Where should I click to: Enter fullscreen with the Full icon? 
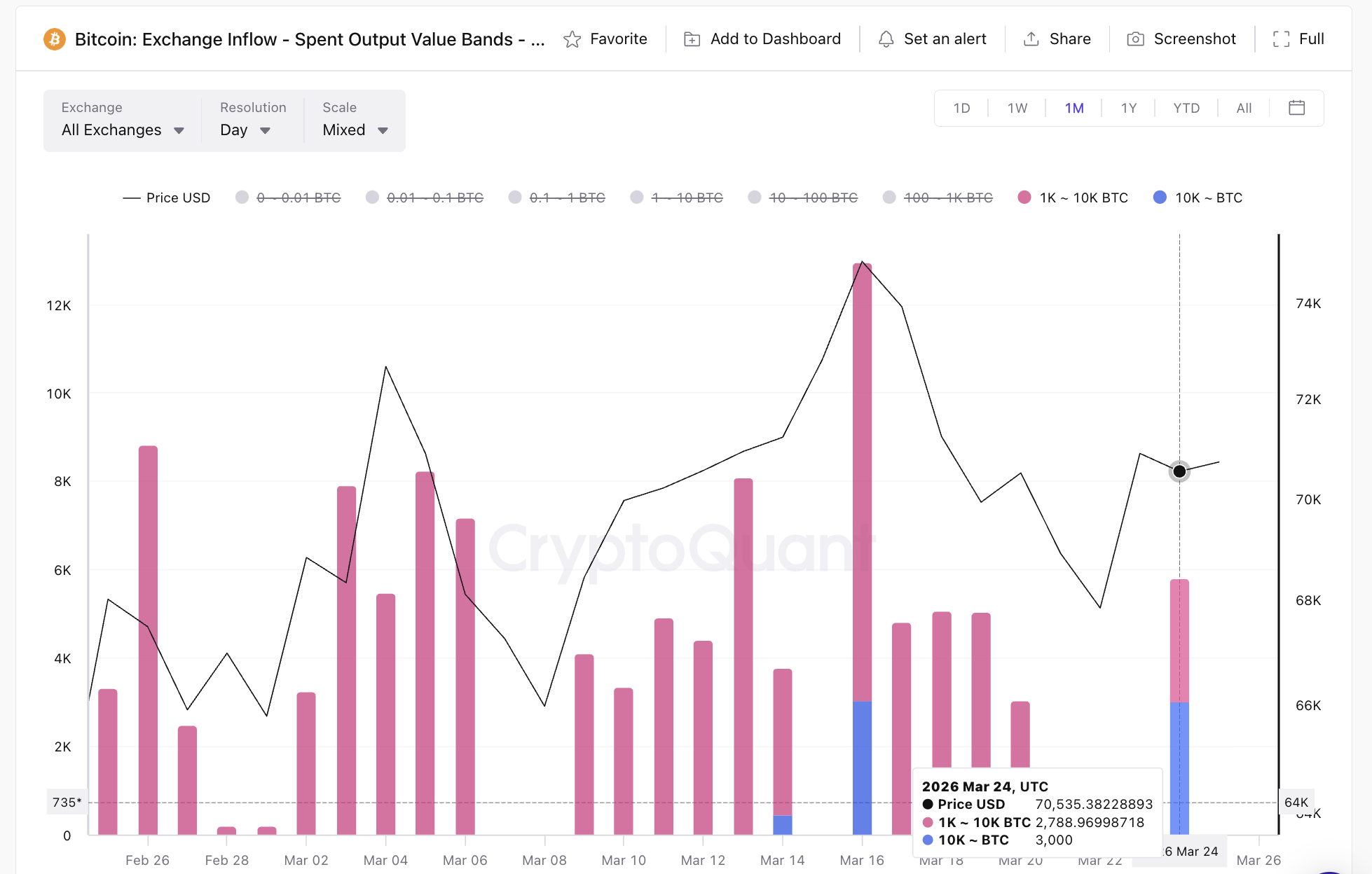click(1282, 39)
